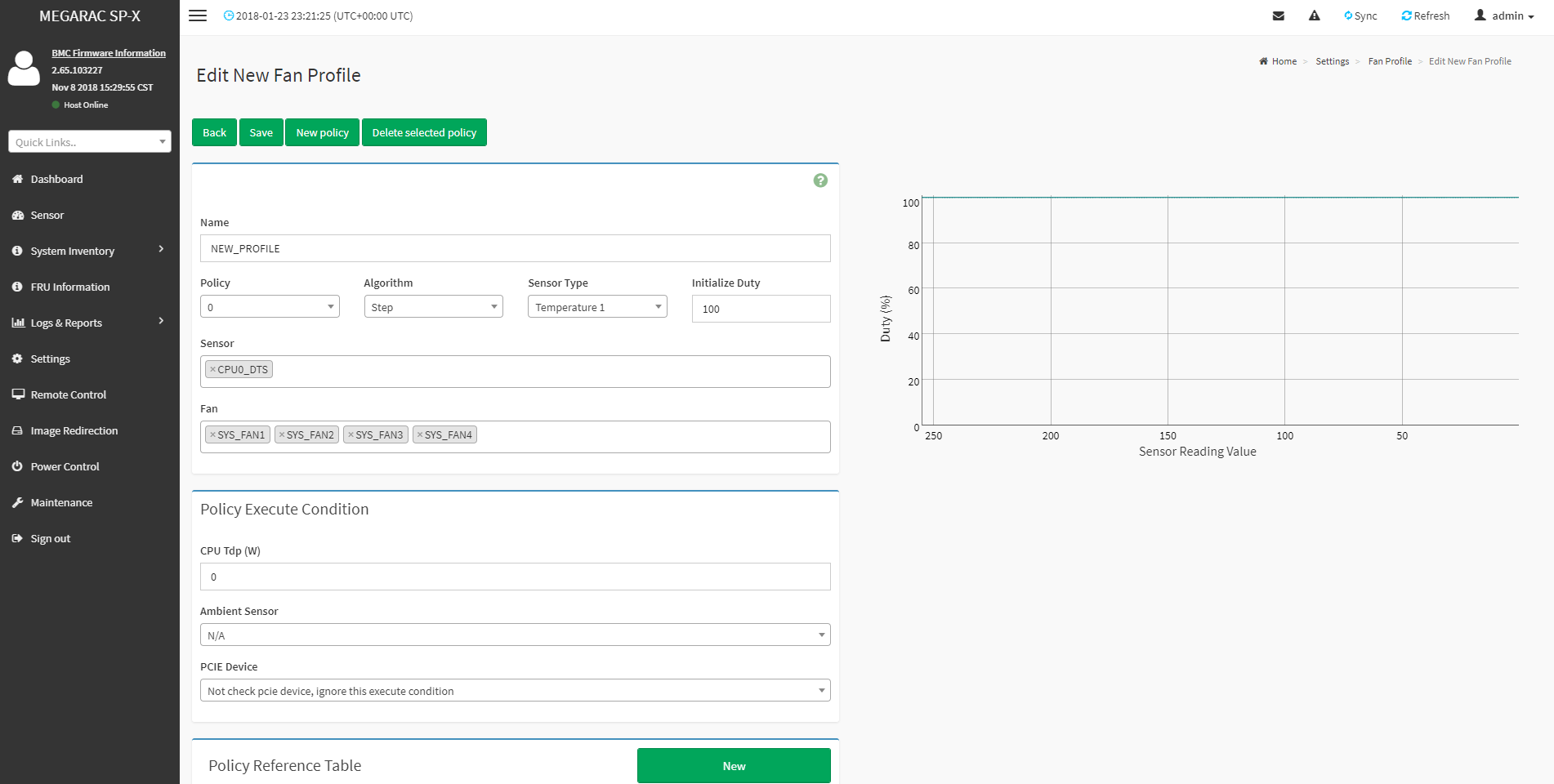This screenshot has width=1554, height=784.
Task: Click the Initialize Duty input field
Action: tap(761, 309)
